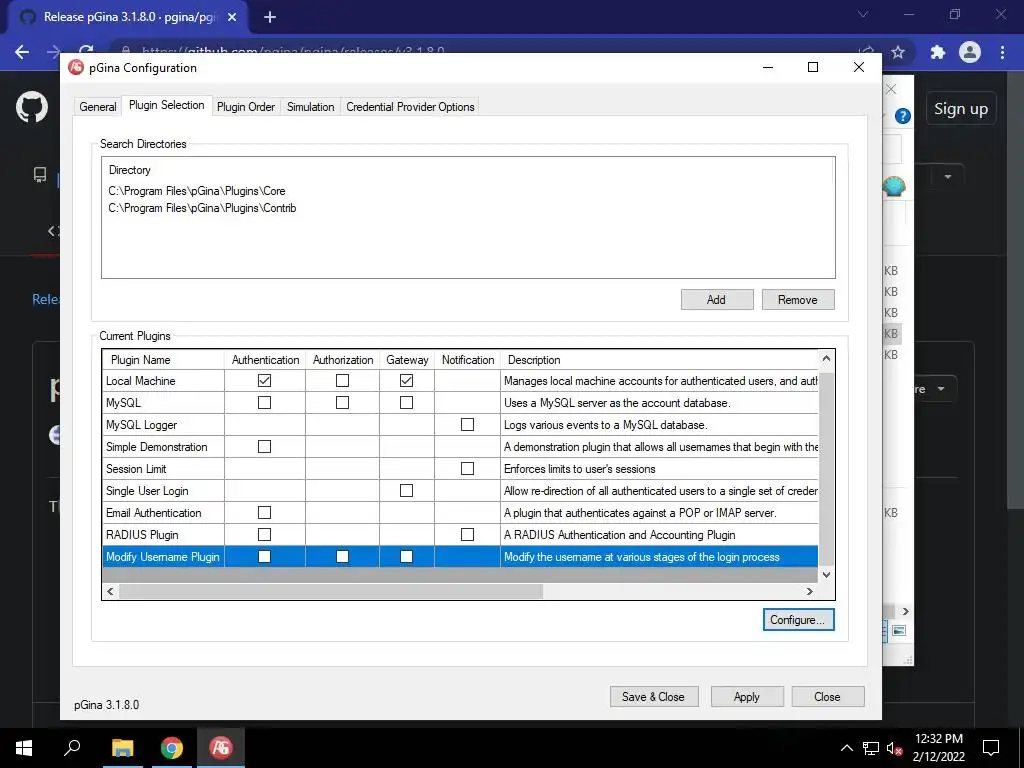Image resolution: width=1024 pixels, height=768 pixels.
Task: Enable MySQL Gateway checkbox
Action: 406,402
